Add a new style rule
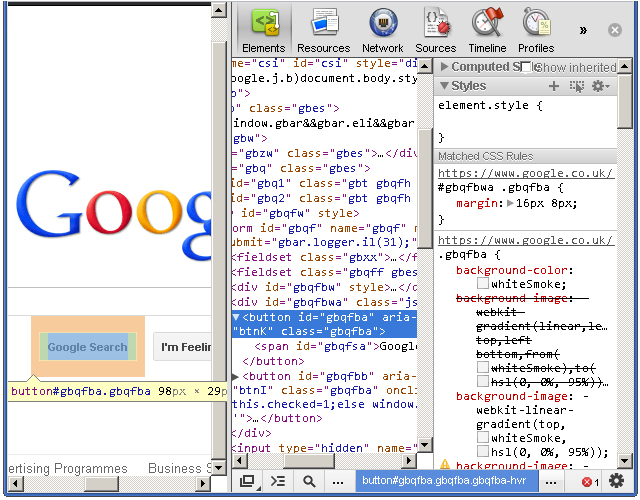640x500 pixels. point(554,86)
